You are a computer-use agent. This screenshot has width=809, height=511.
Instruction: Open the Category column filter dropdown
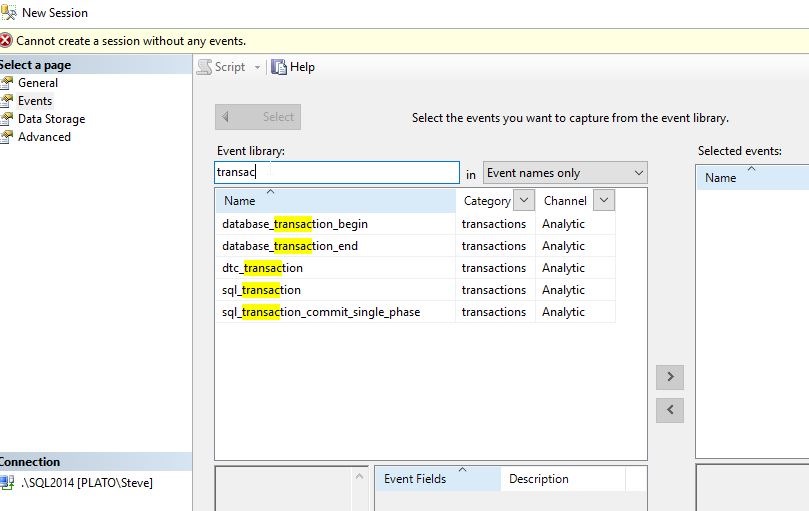523,201
